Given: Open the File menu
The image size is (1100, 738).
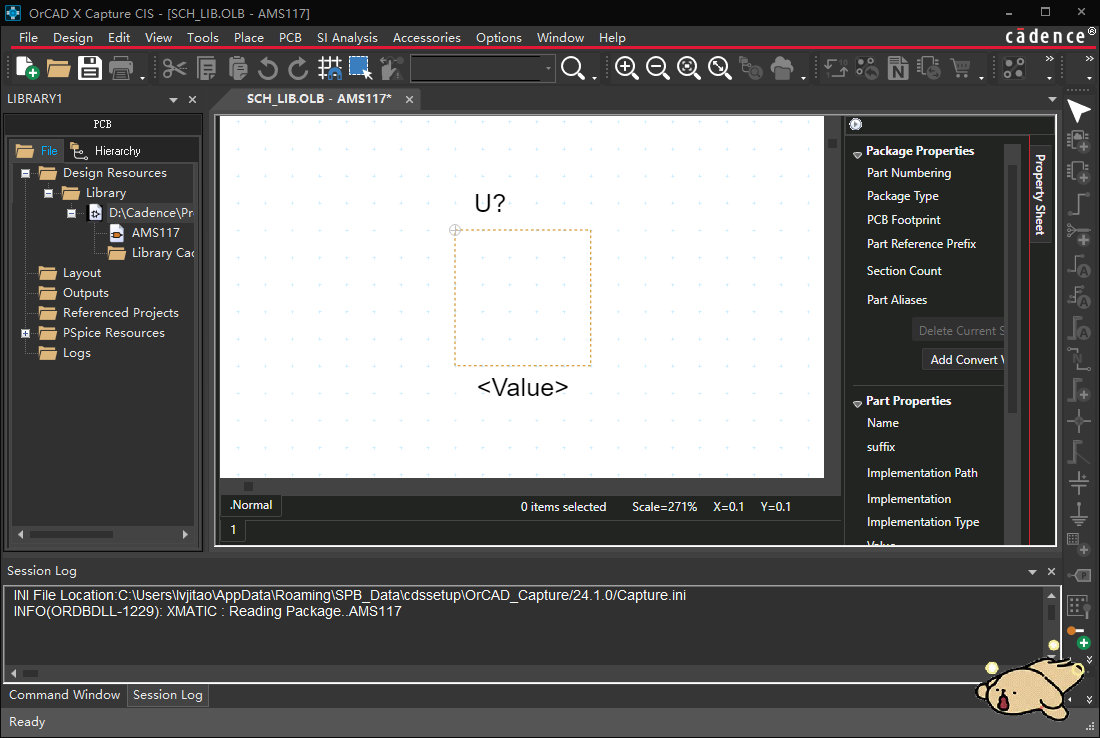Looking at the screenshot, I should tap(28, 38).
